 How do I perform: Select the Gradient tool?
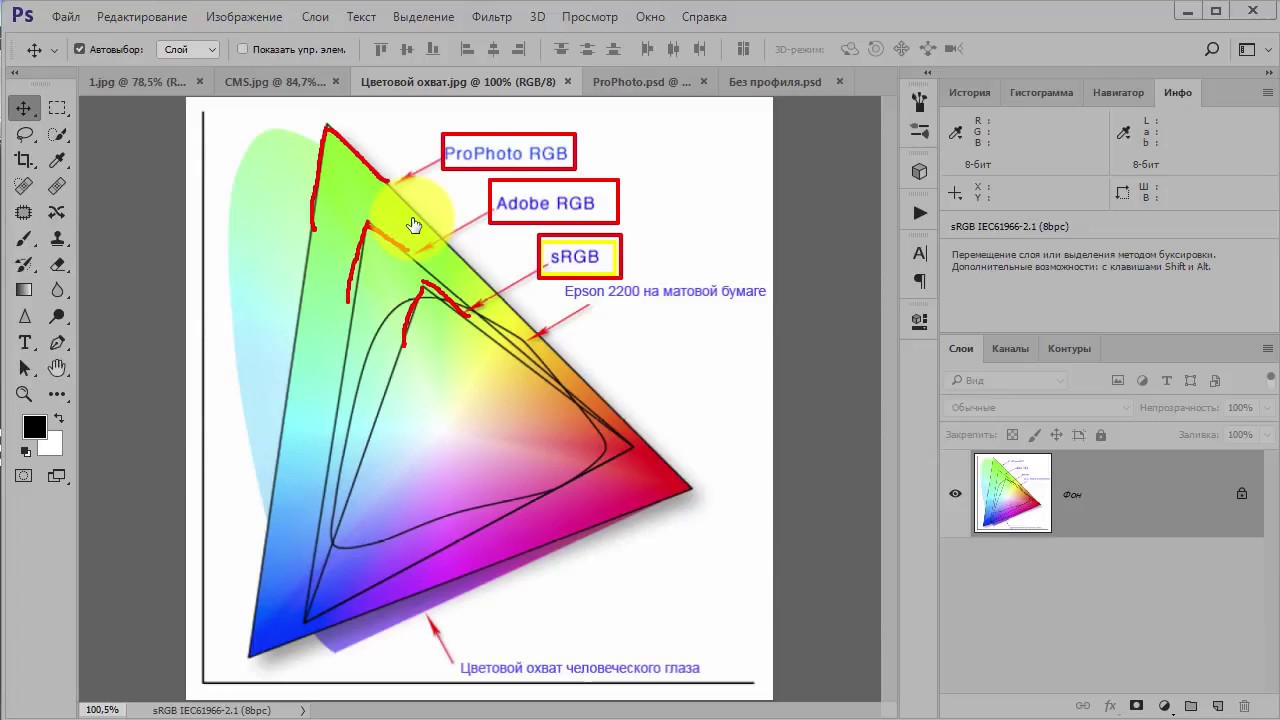pyautogui.click(x=24, y=290)
